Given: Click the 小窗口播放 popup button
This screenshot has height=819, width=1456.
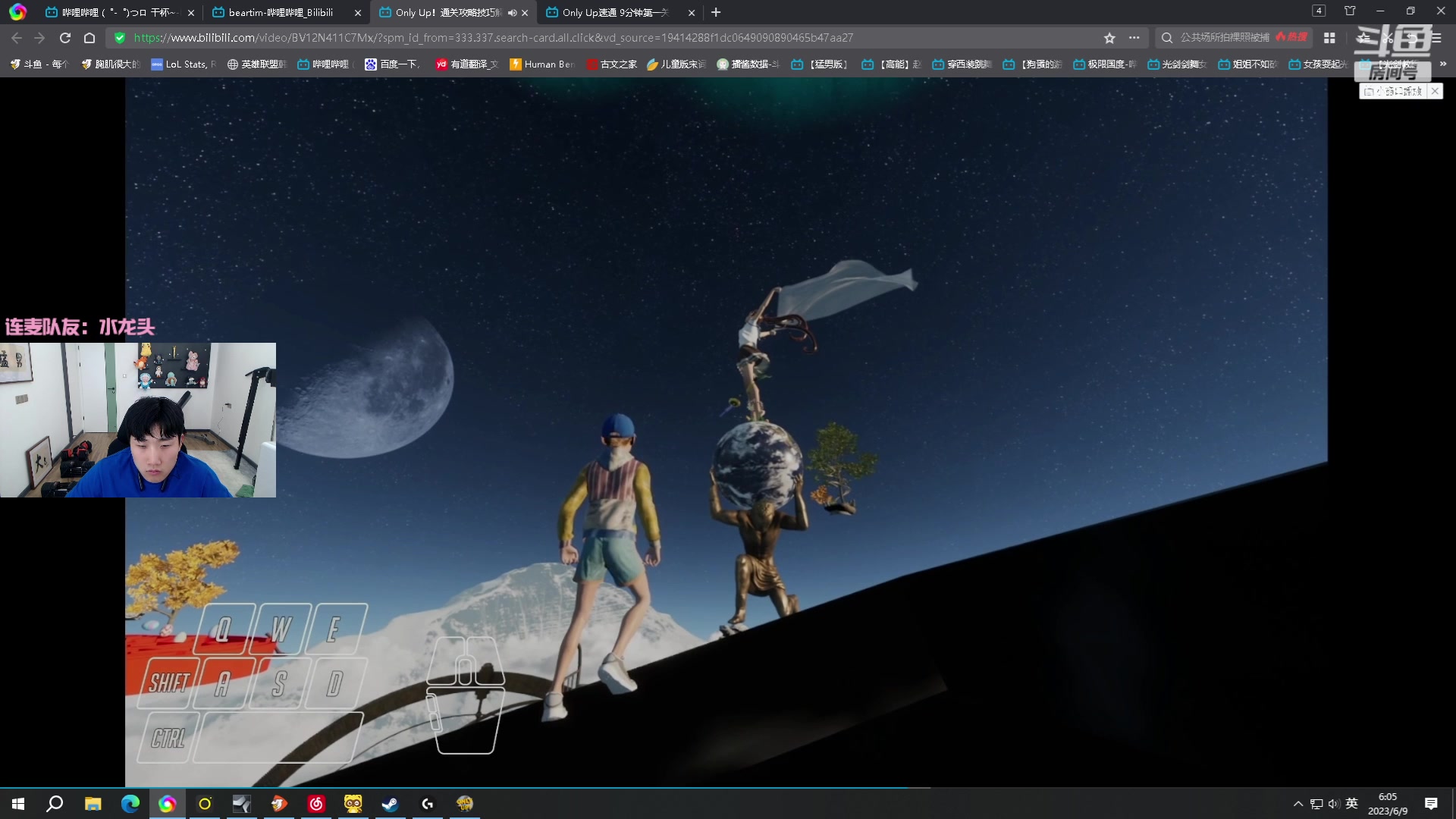Looking at the screenshot, I should coord(1394,91).
